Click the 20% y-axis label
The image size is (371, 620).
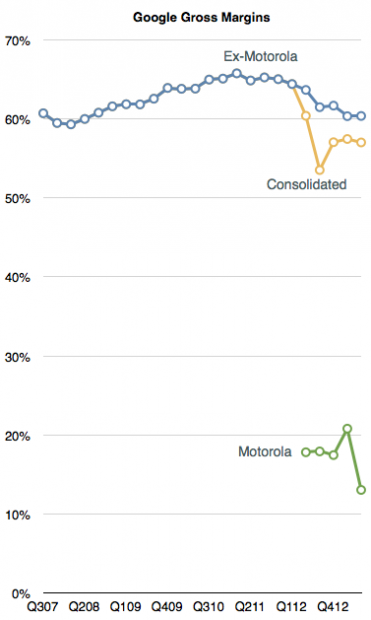tap(17, 436)
